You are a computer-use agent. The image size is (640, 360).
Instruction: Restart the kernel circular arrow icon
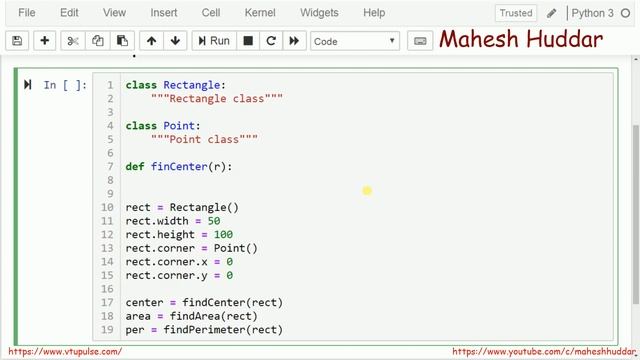point(271,41)
